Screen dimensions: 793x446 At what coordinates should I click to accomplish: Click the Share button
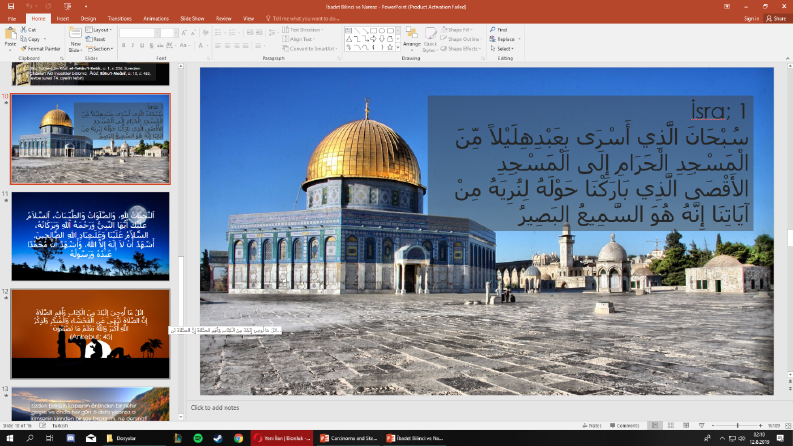tap(776, 19)
